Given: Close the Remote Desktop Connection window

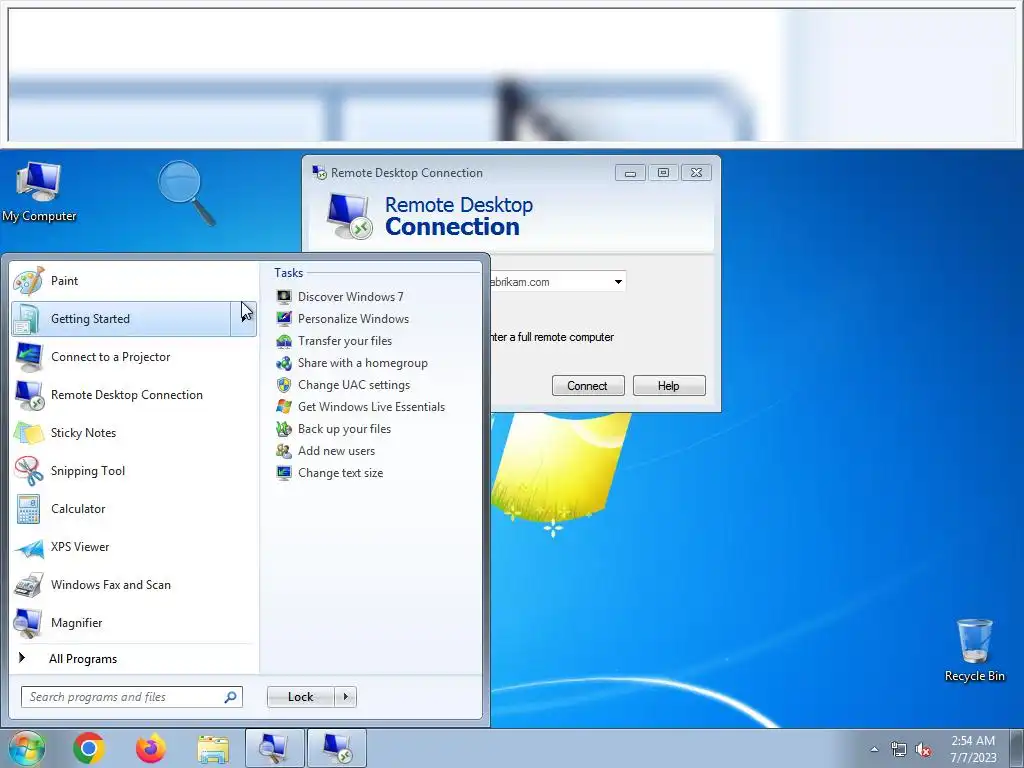Looking at the screenshot, I should point(696,172).
